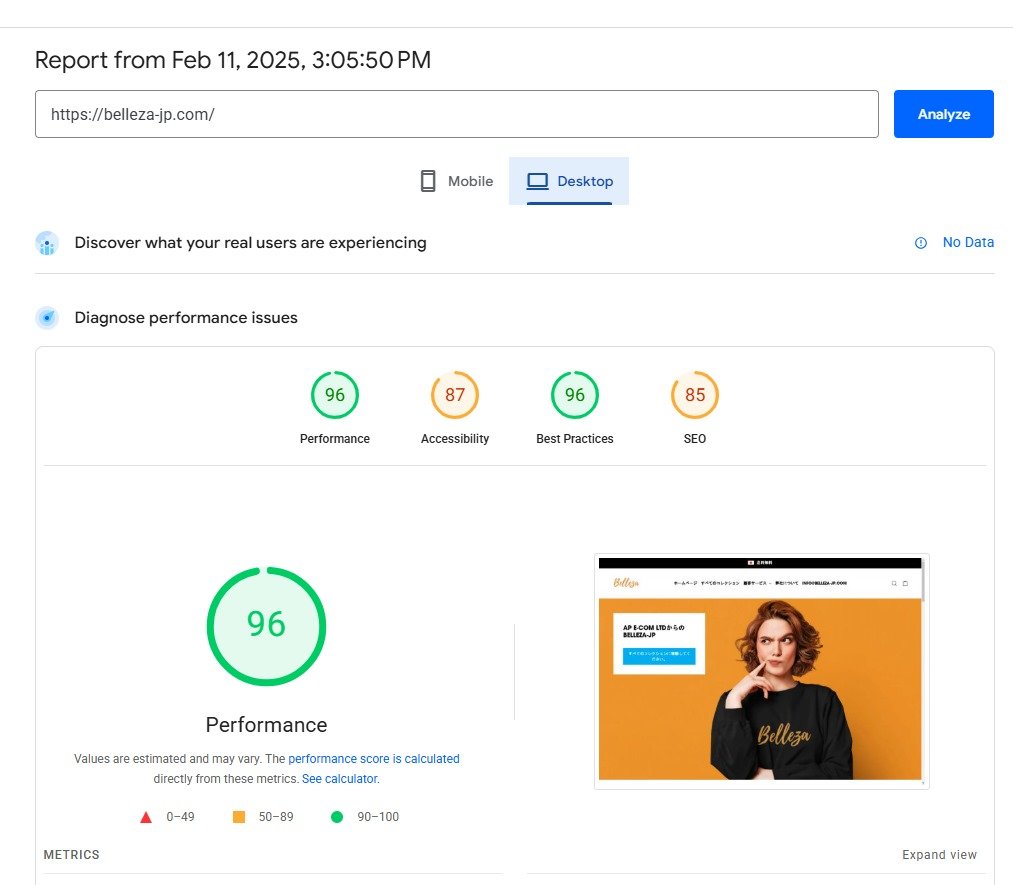Click the SEO score gauge showing 85

pyautogui.click(x=694, y=394)
